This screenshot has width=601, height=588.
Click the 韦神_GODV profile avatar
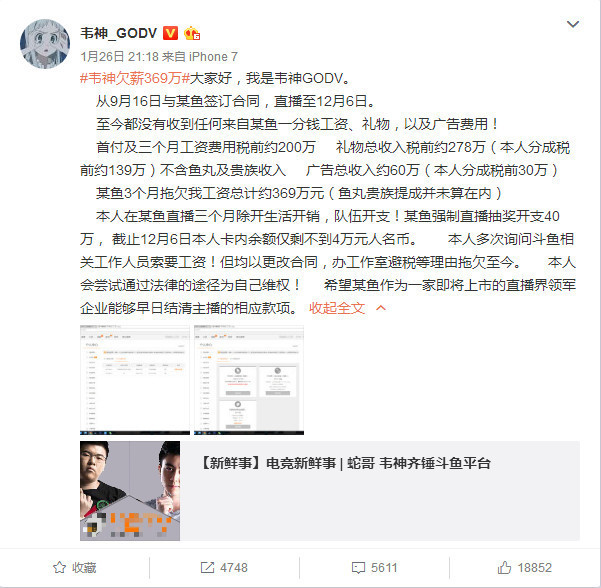(x=45, y=44)
